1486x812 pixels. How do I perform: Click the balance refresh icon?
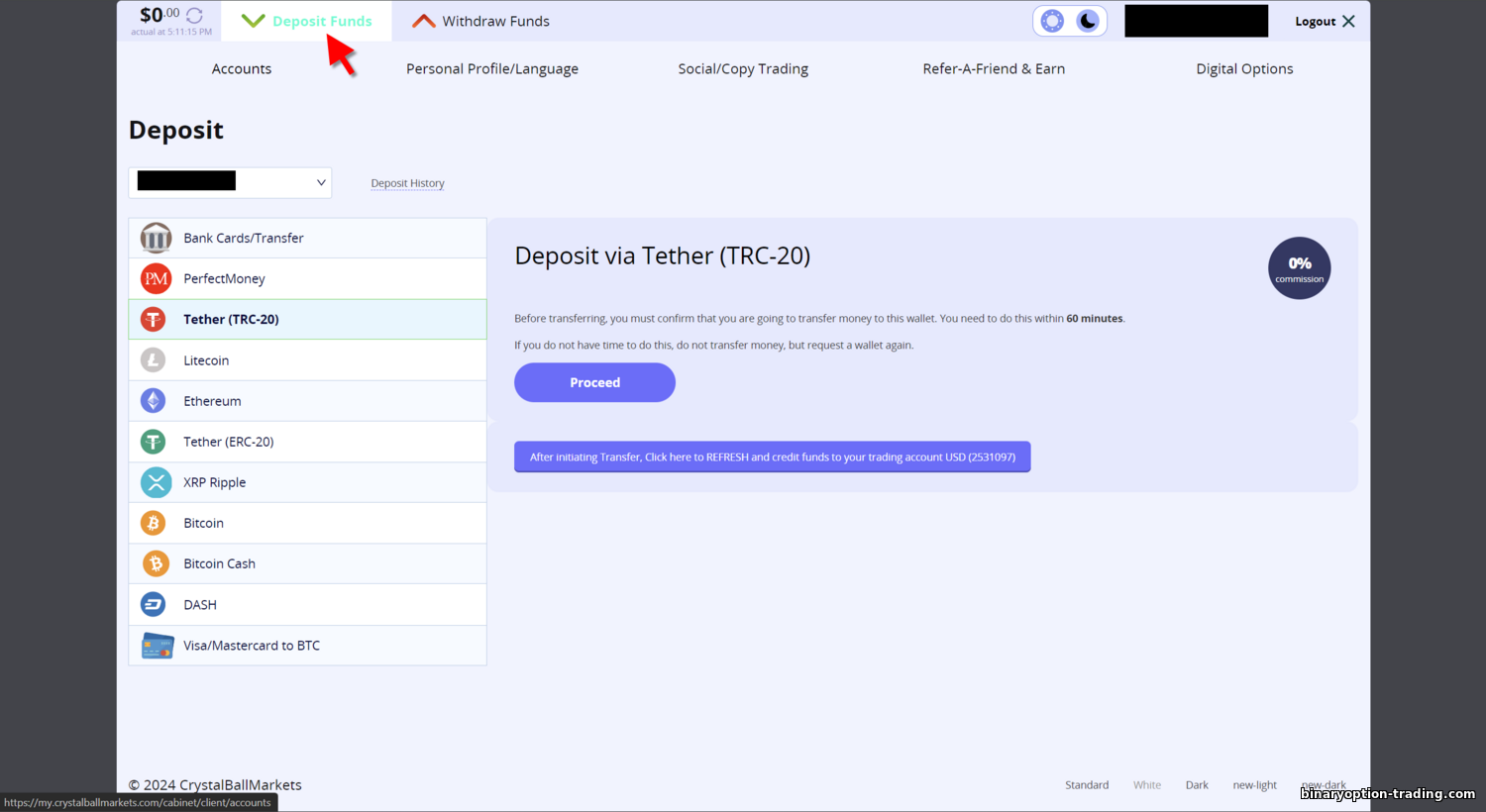coord(194,16)
